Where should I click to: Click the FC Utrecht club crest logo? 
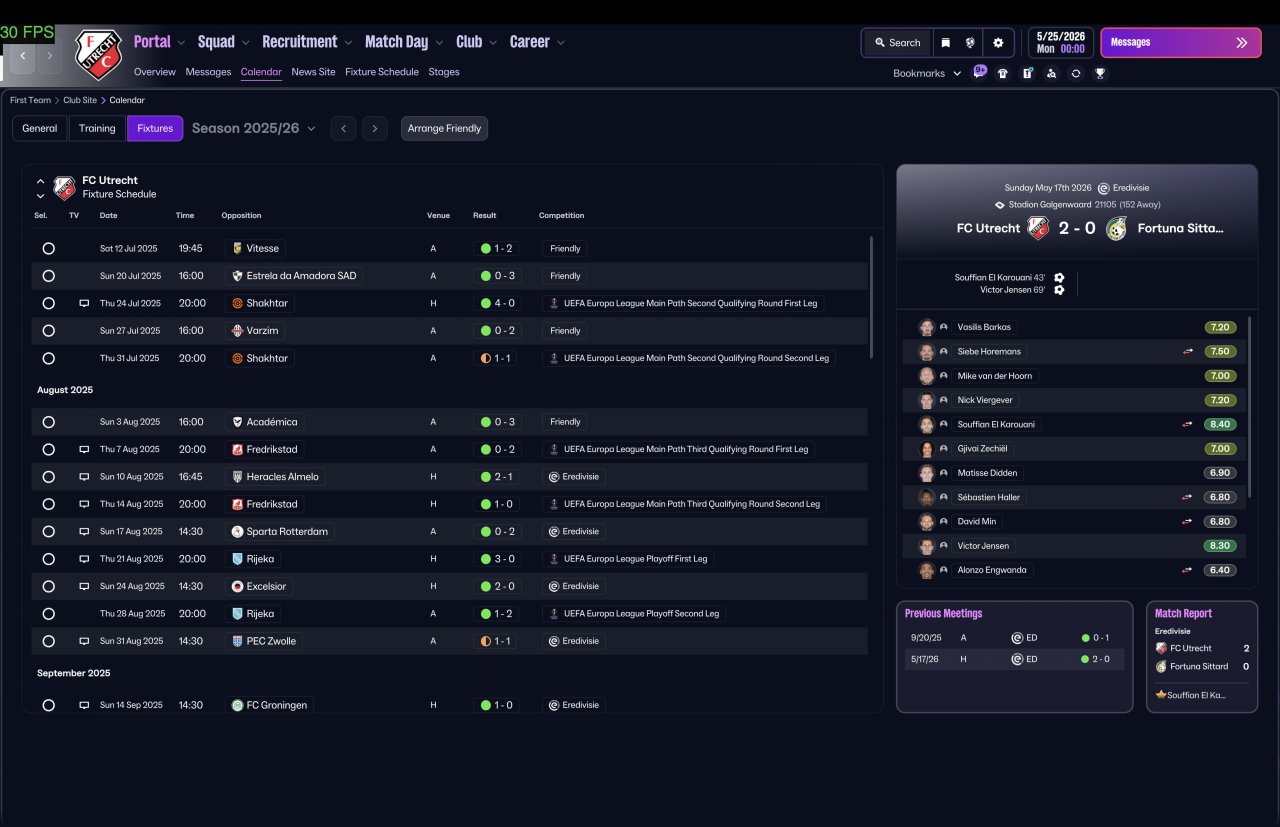(x=98, y=54)
